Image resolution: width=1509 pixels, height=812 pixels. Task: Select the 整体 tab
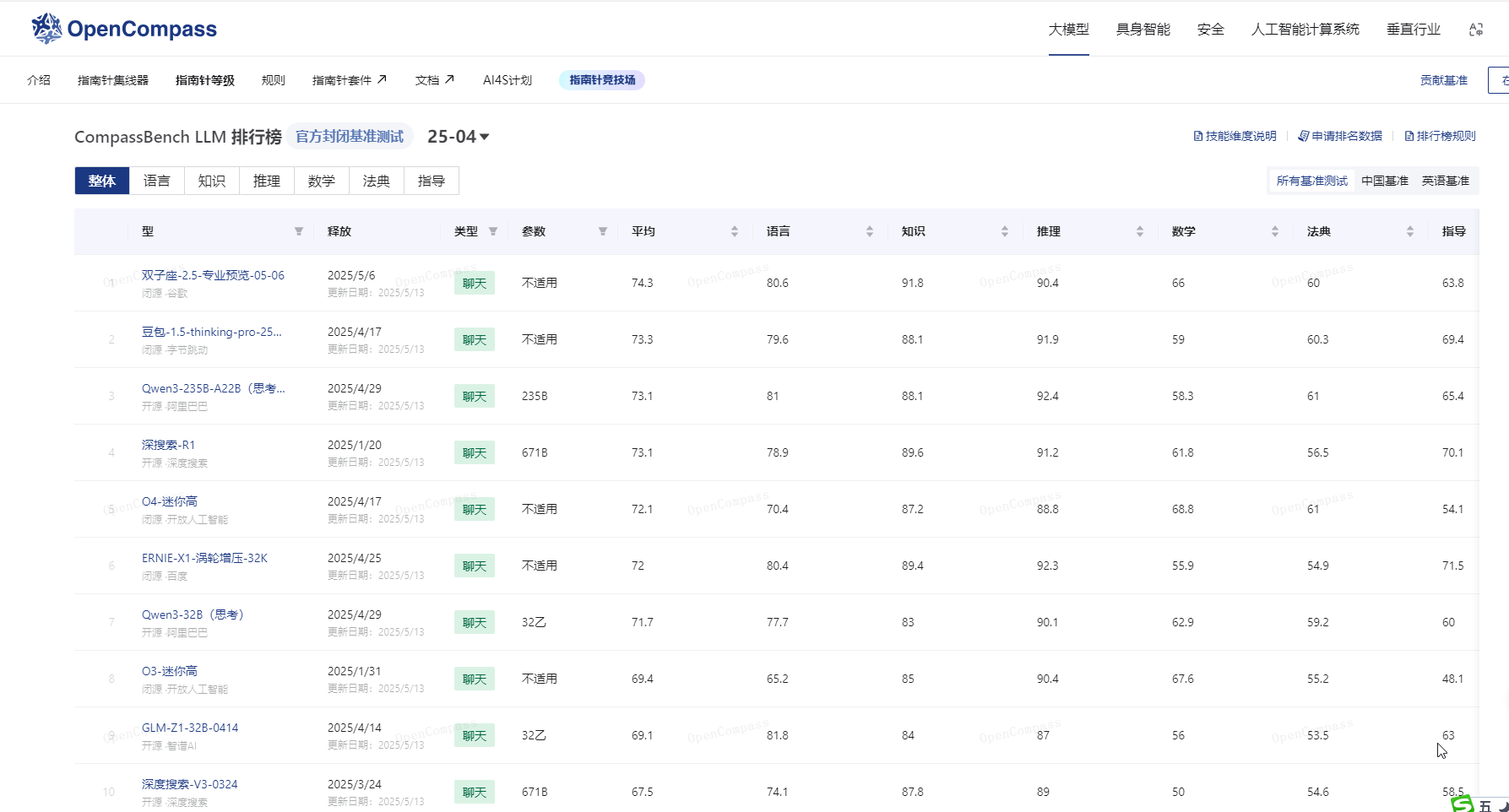102,181
